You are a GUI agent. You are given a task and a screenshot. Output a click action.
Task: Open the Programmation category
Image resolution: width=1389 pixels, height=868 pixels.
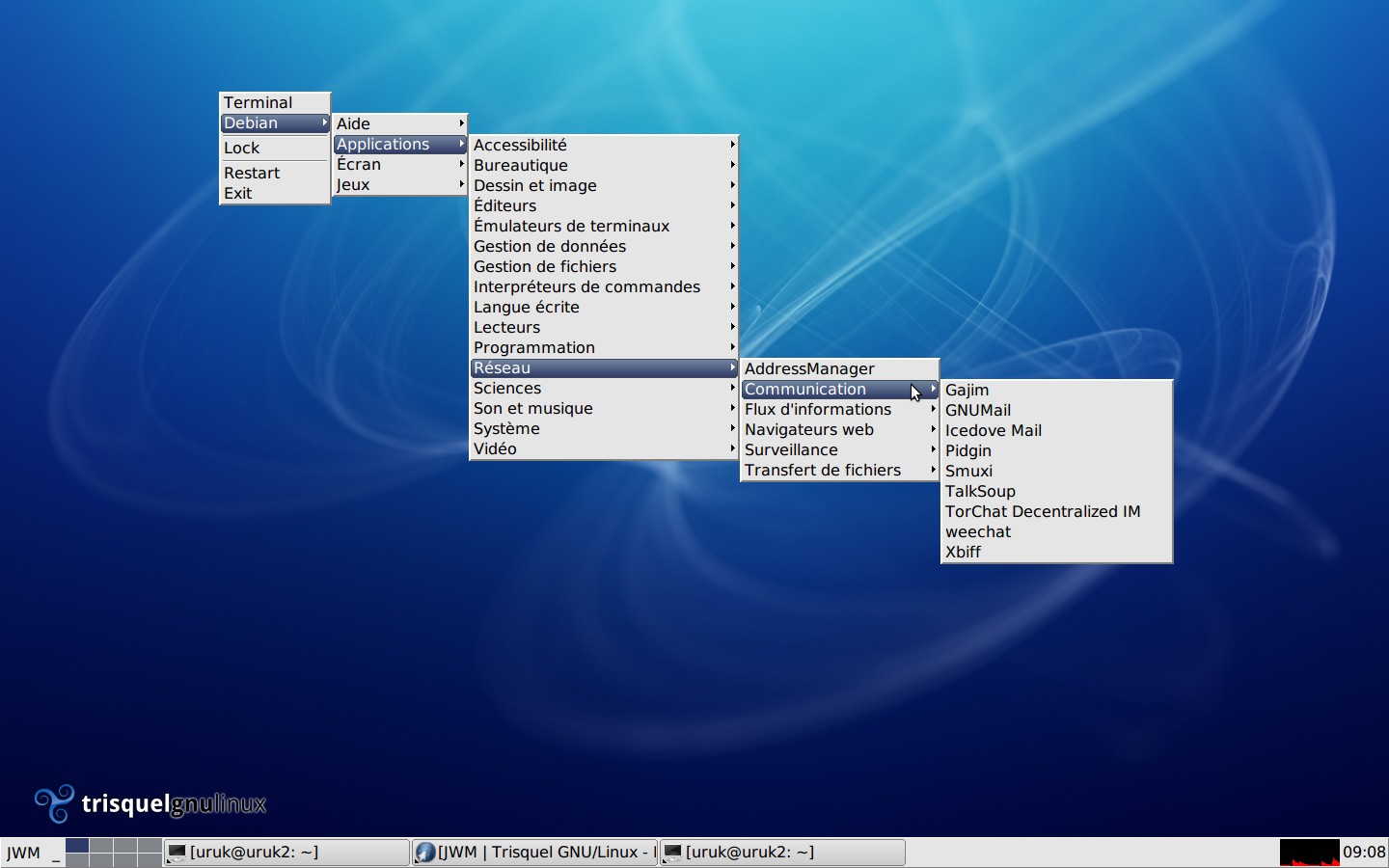604,347
